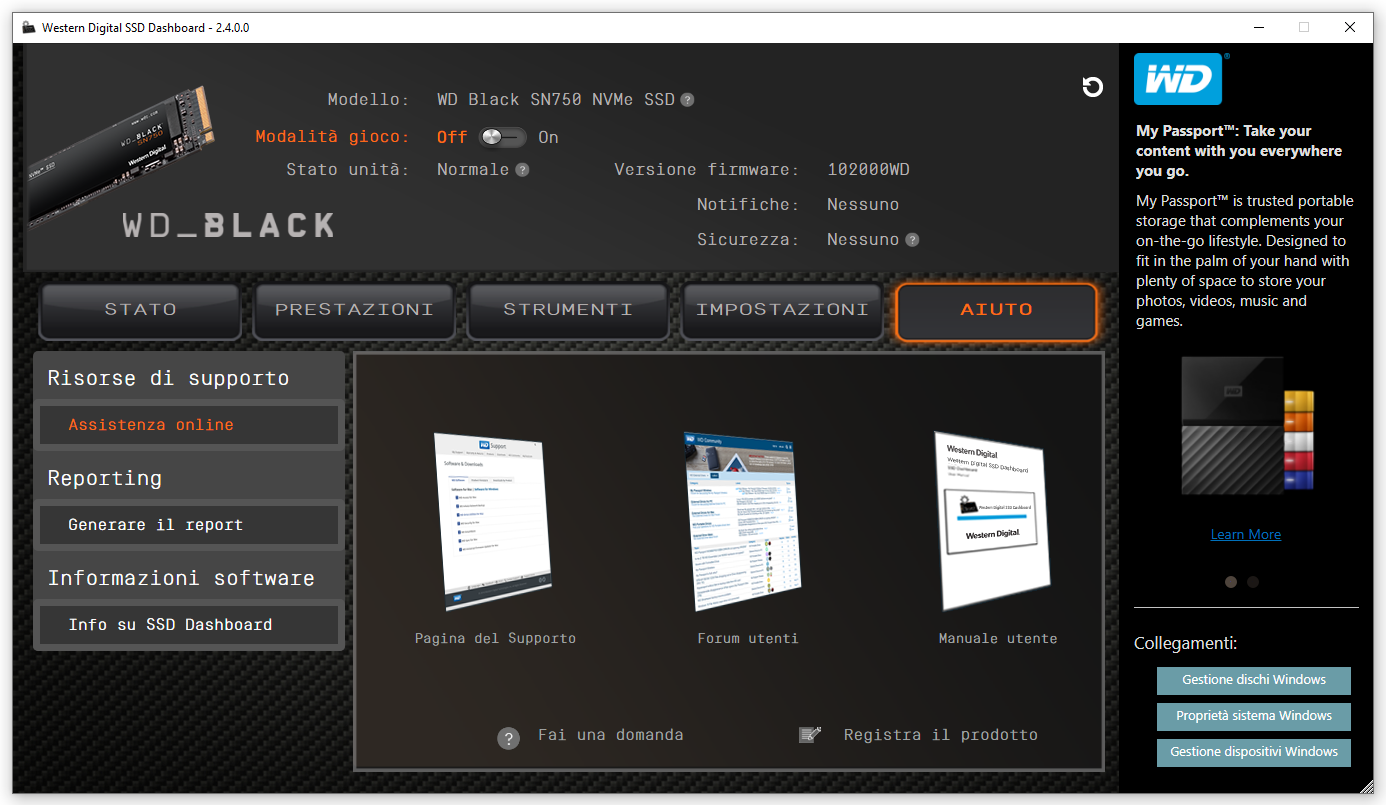Viewport: 1386px width, 805px height.
Task: Select the AIUTO tab
Action: coord(997,310)
